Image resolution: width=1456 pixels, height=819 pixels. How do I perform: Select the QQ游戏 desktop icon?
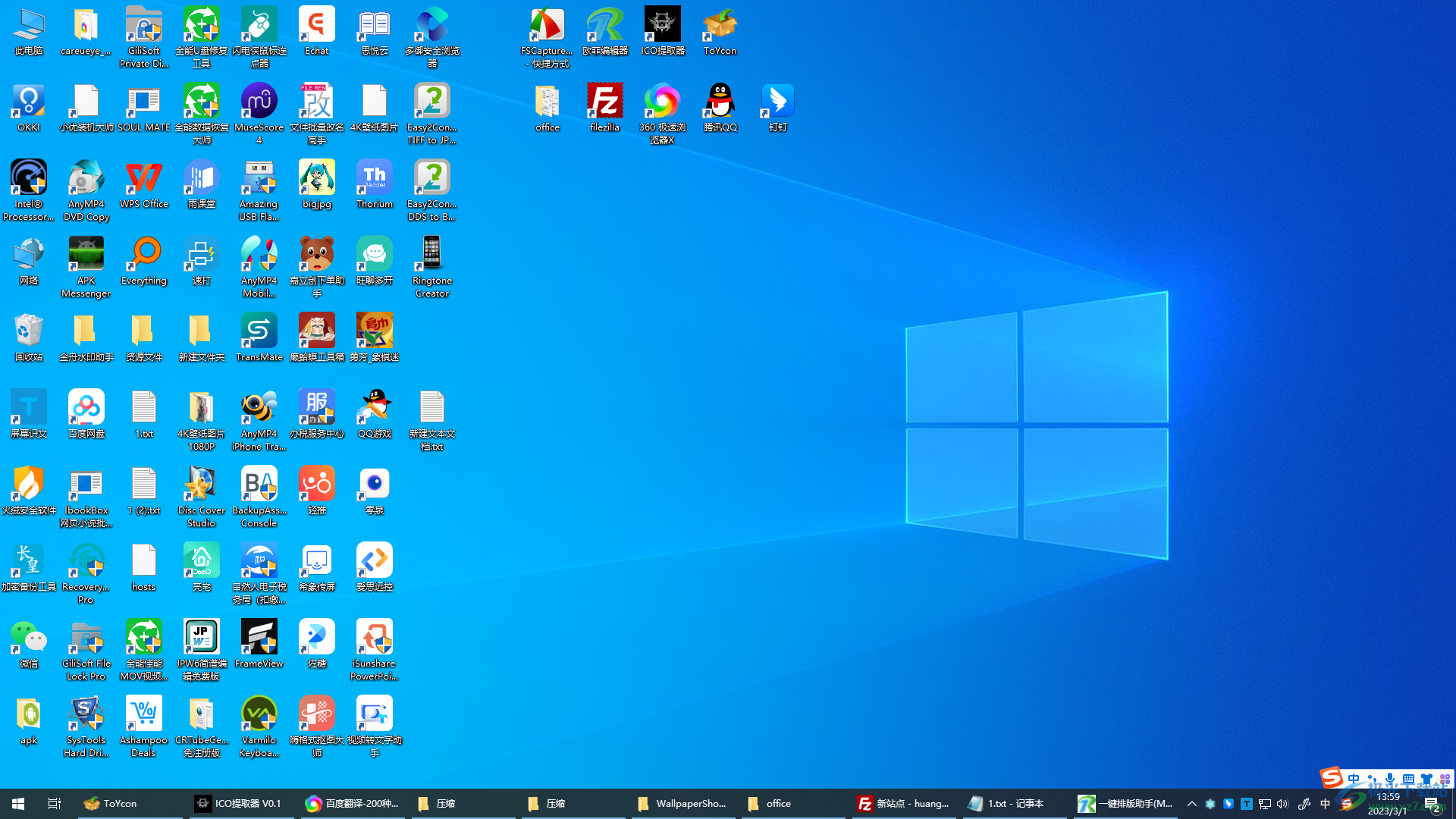point(375,413)
